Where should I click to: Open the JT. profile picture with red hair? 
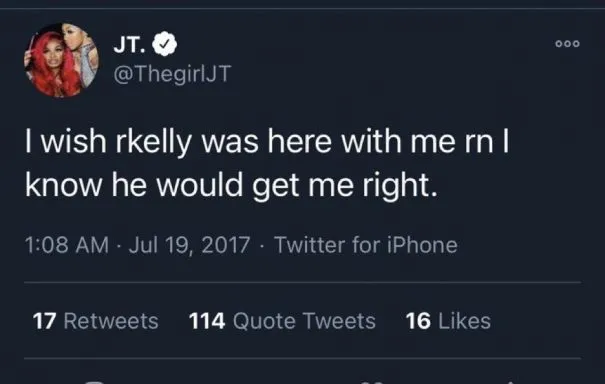pyautogui.click(x=61, y=60)
